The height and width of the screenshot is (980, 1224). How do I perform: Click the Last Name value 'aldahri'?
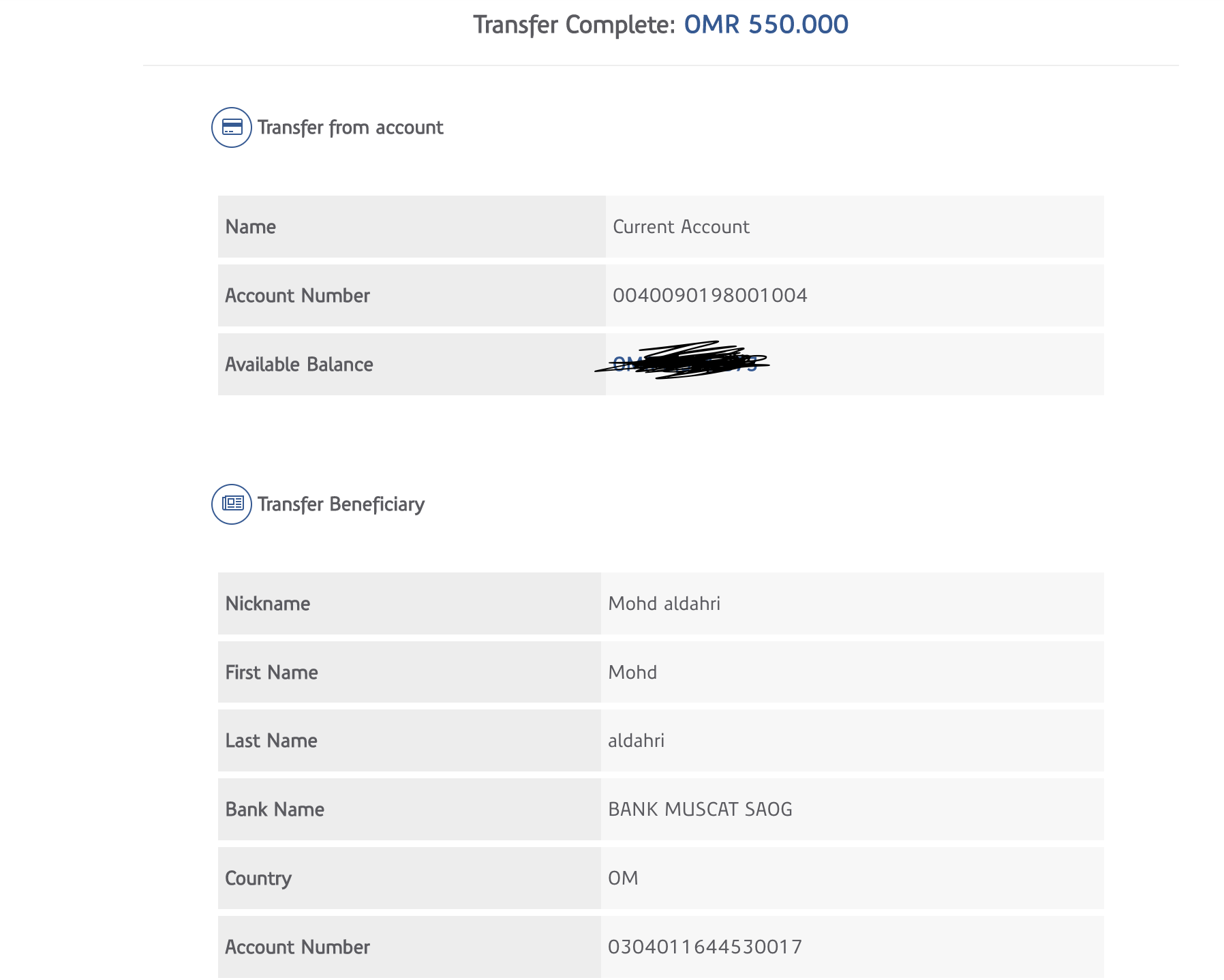click(636, 741)
